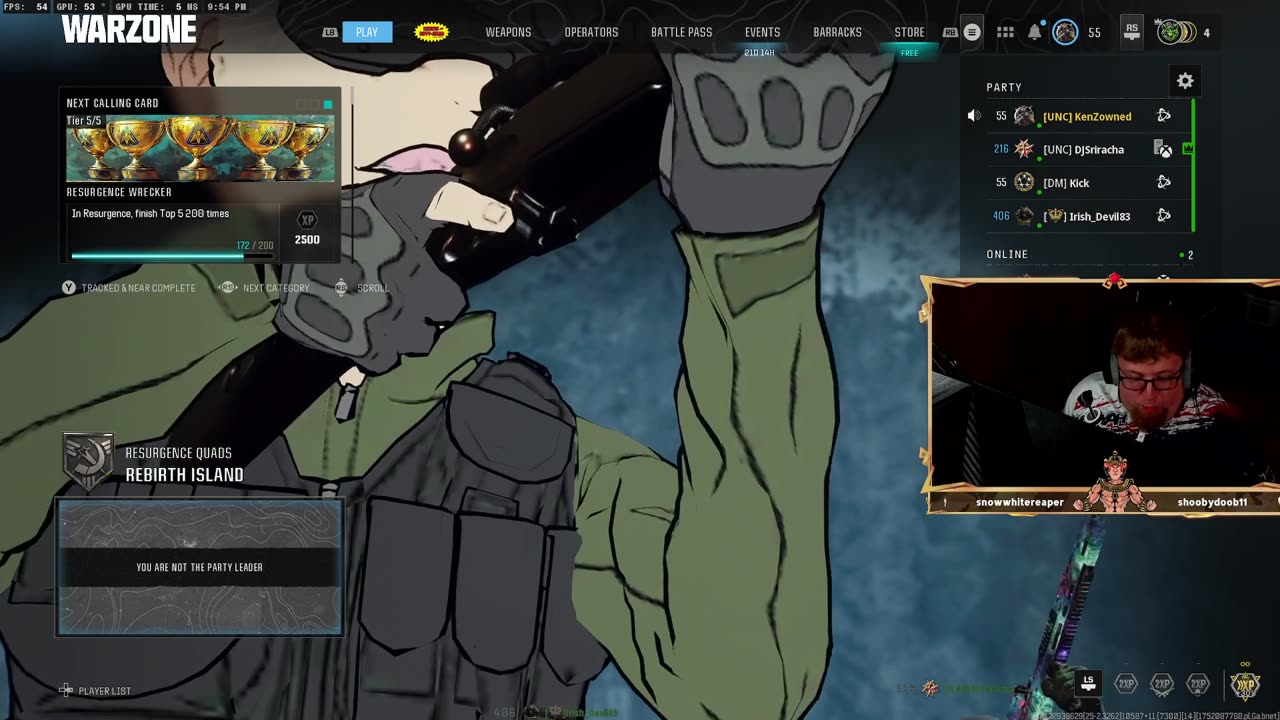The image size is (1280, 720).
Task: Click Battle.net platform icon on KenZowned row
Action: click(1164, 116)
